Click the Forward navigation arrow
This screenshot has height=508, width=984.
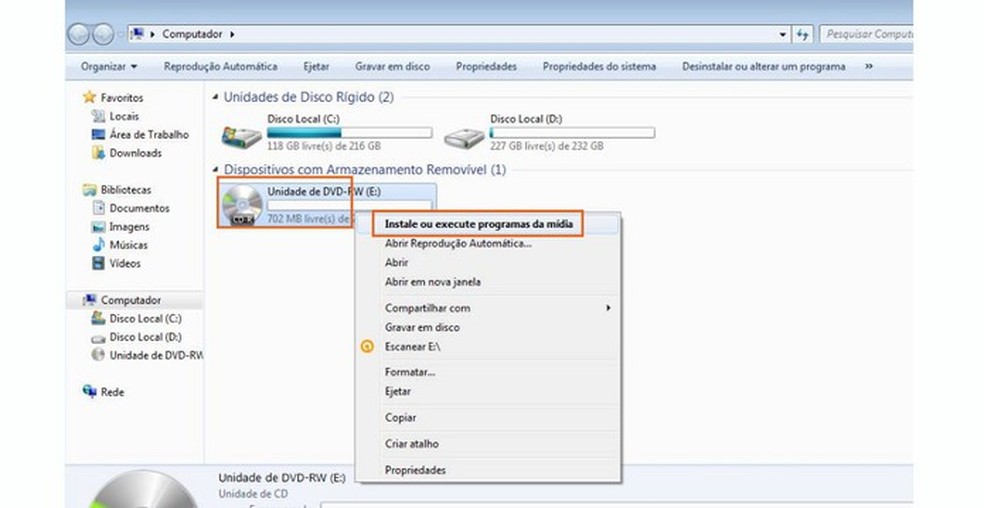[x=103, y=34]
